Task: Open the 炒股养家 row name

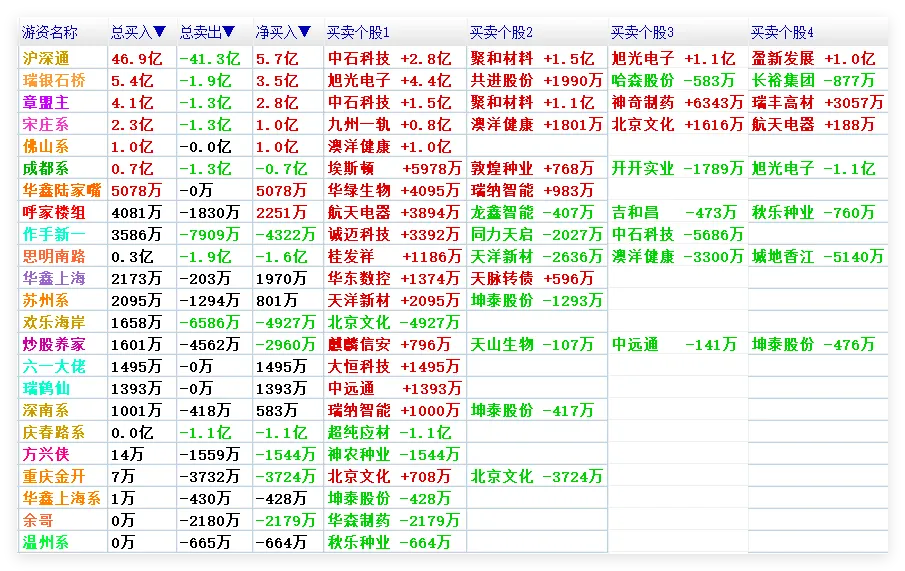Action: 54,344
